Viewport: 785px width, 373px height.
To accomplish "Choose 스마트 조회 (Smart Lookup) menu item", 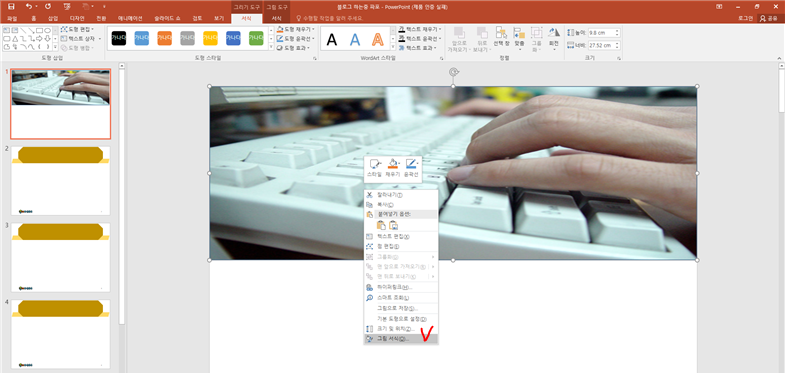I will click(x=401, y=297).
